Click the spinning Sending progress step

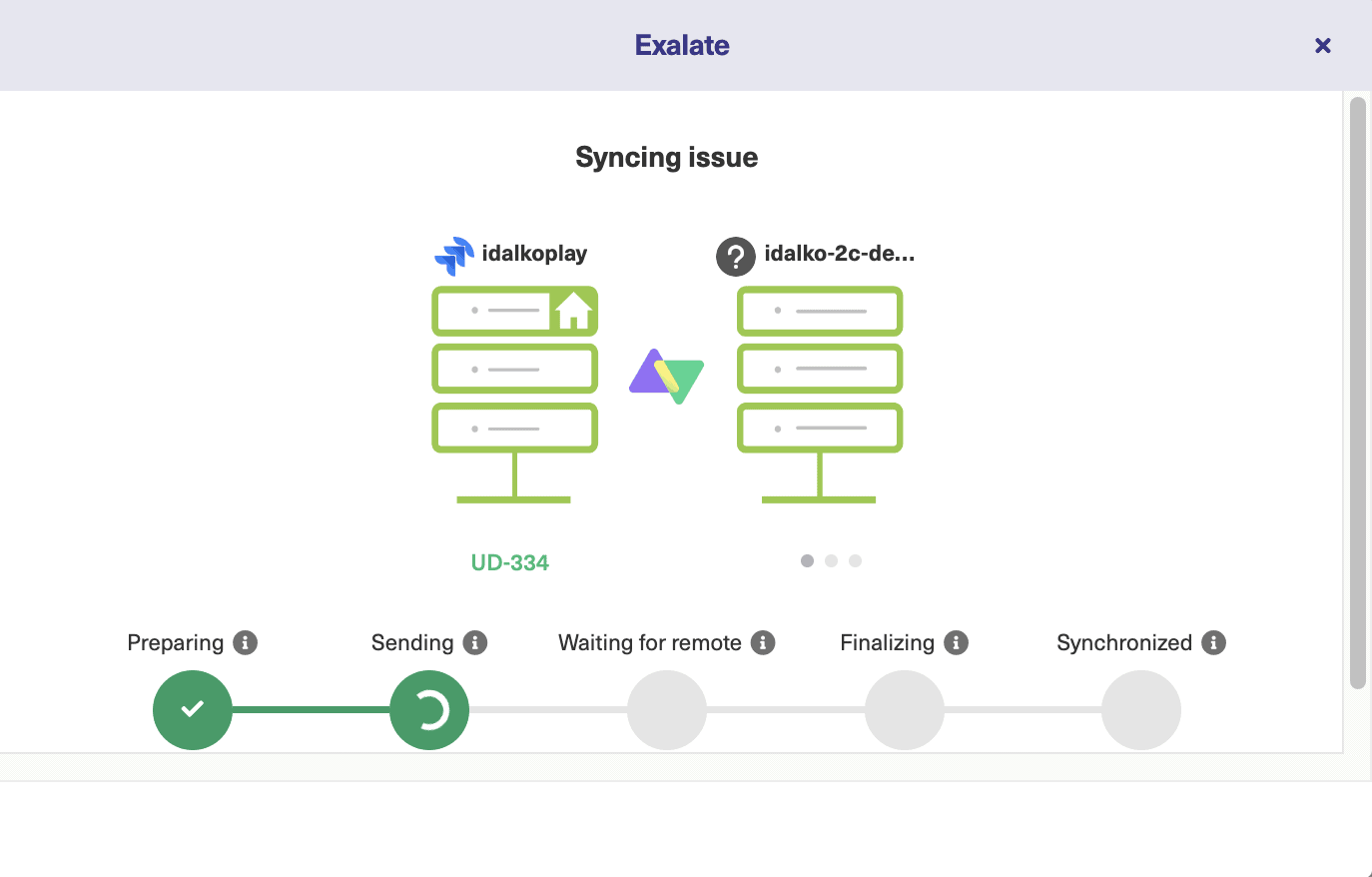429,710
